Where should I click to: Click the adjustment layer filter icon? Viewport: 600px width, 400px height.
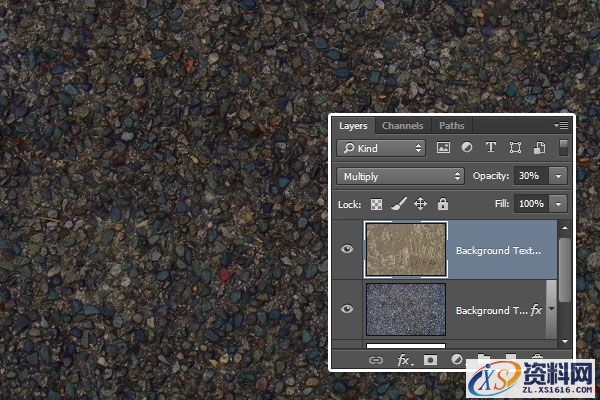coord(467,148)
